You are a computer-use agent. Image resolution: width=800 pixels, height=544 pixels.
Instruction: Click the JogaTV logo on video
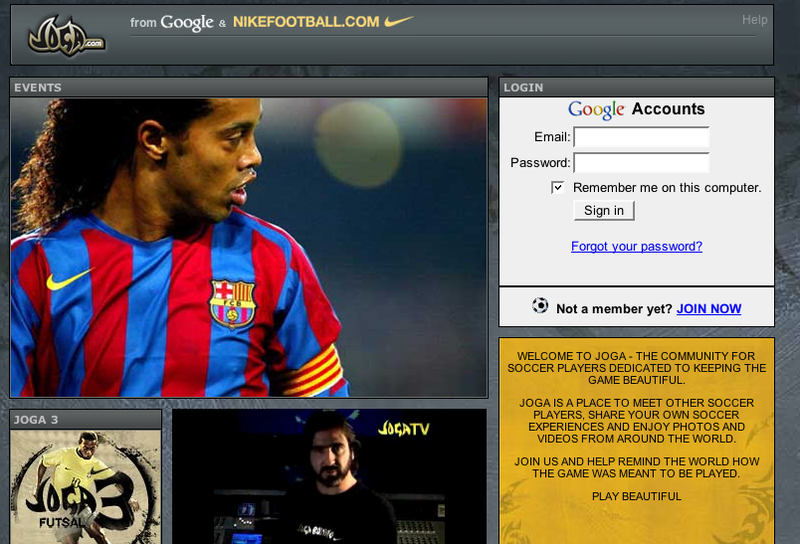point(404,428)
